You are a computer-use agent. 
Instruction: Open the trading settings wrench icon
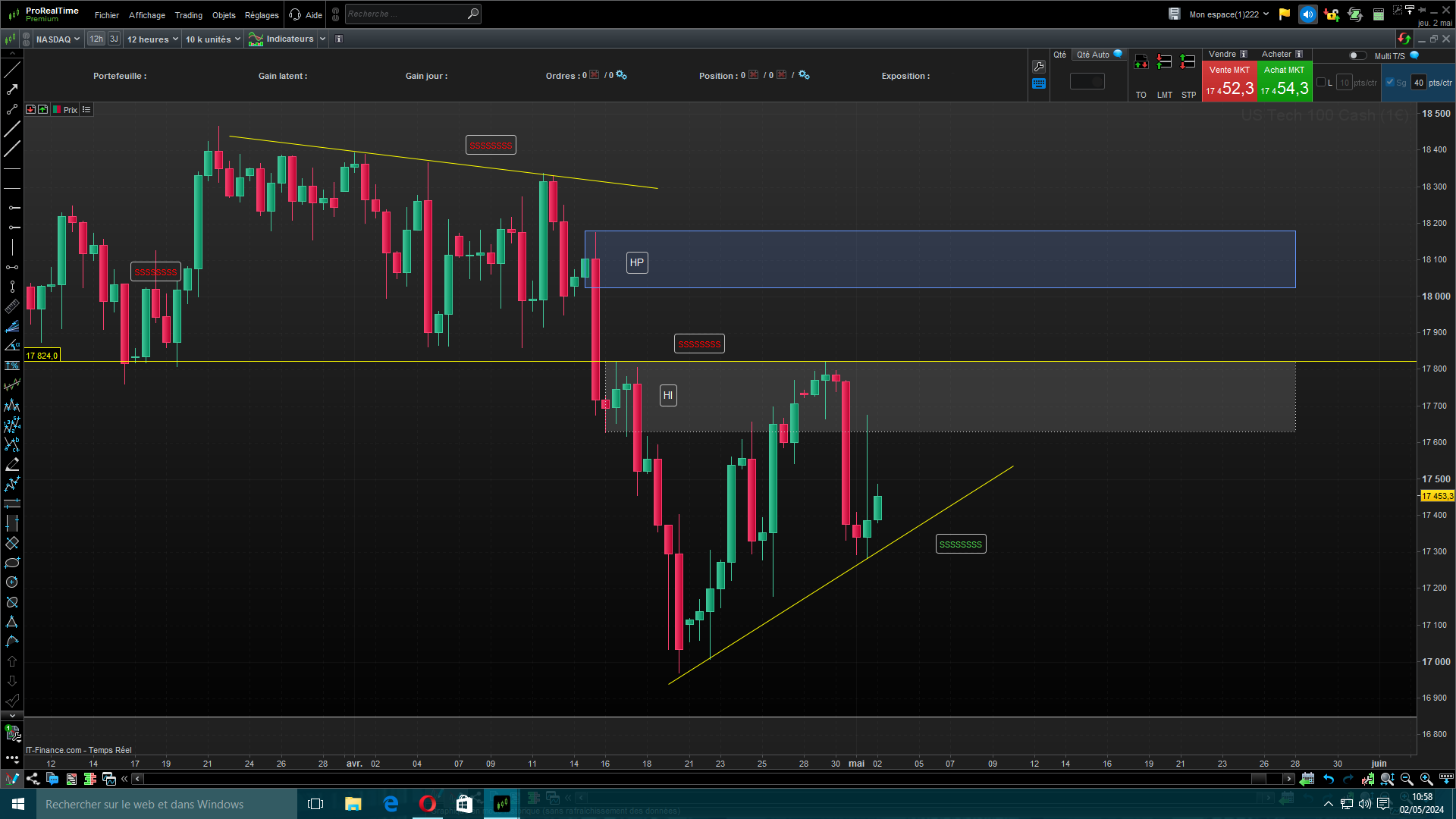1039,67
